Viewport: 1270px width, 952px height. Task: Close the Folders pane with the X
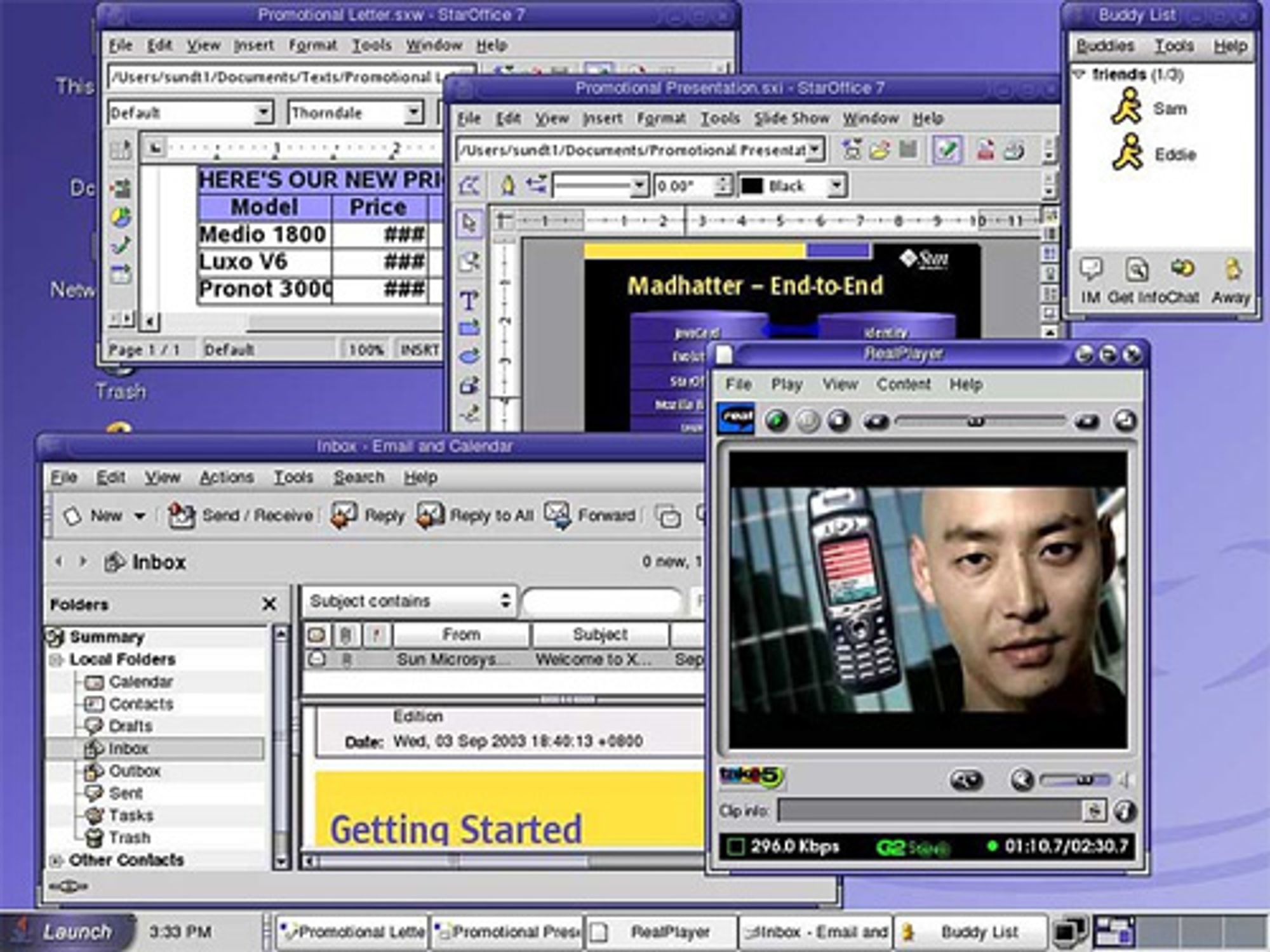click(x=269, y=604)
